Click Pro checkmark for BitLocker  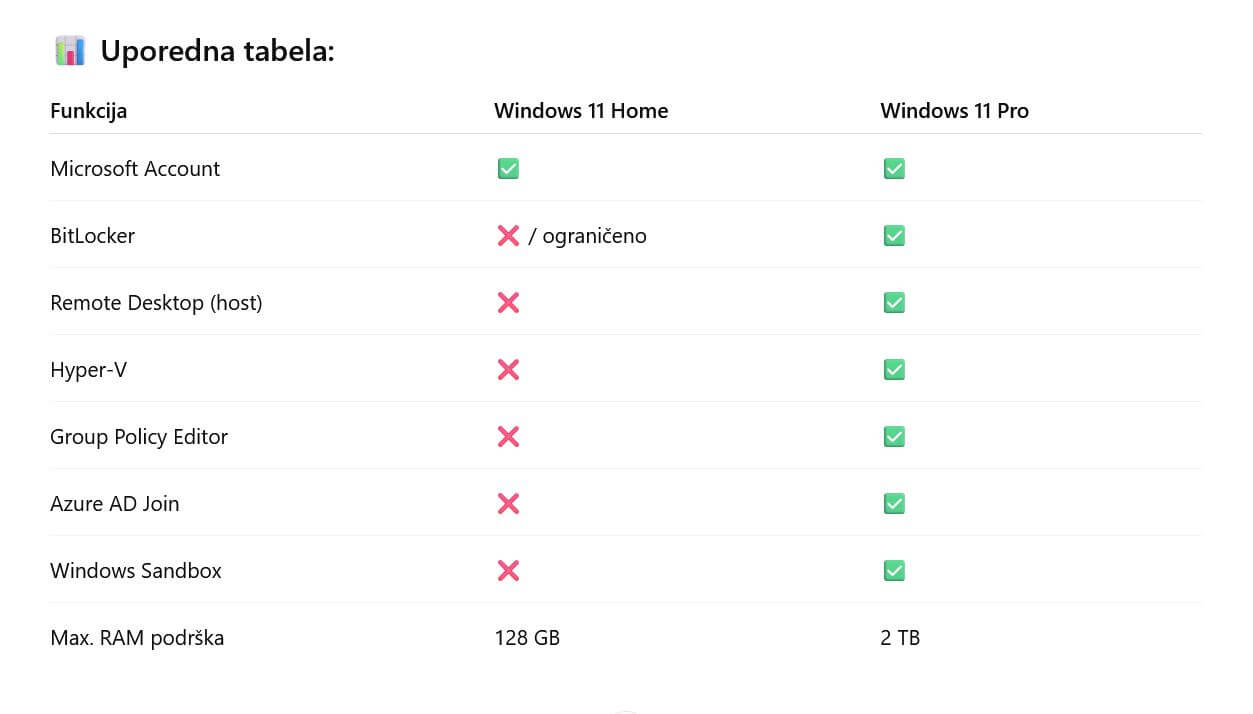[894, 236]
